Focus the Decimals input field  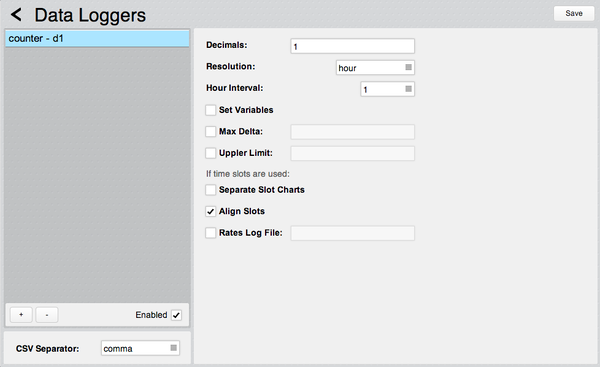[x=352, y=46]
